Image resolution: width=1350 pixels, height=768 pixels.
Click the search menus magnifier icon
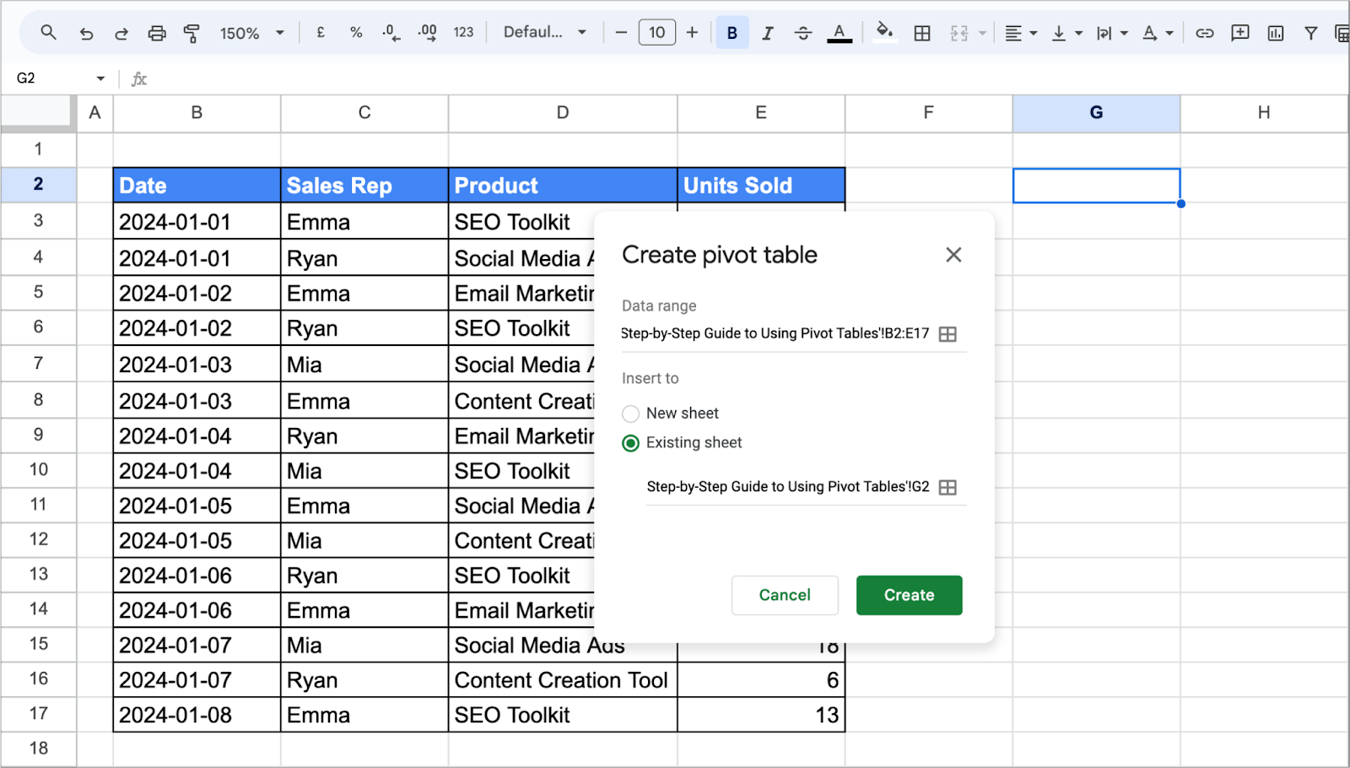pyautogui.click(x=48, y=33)
